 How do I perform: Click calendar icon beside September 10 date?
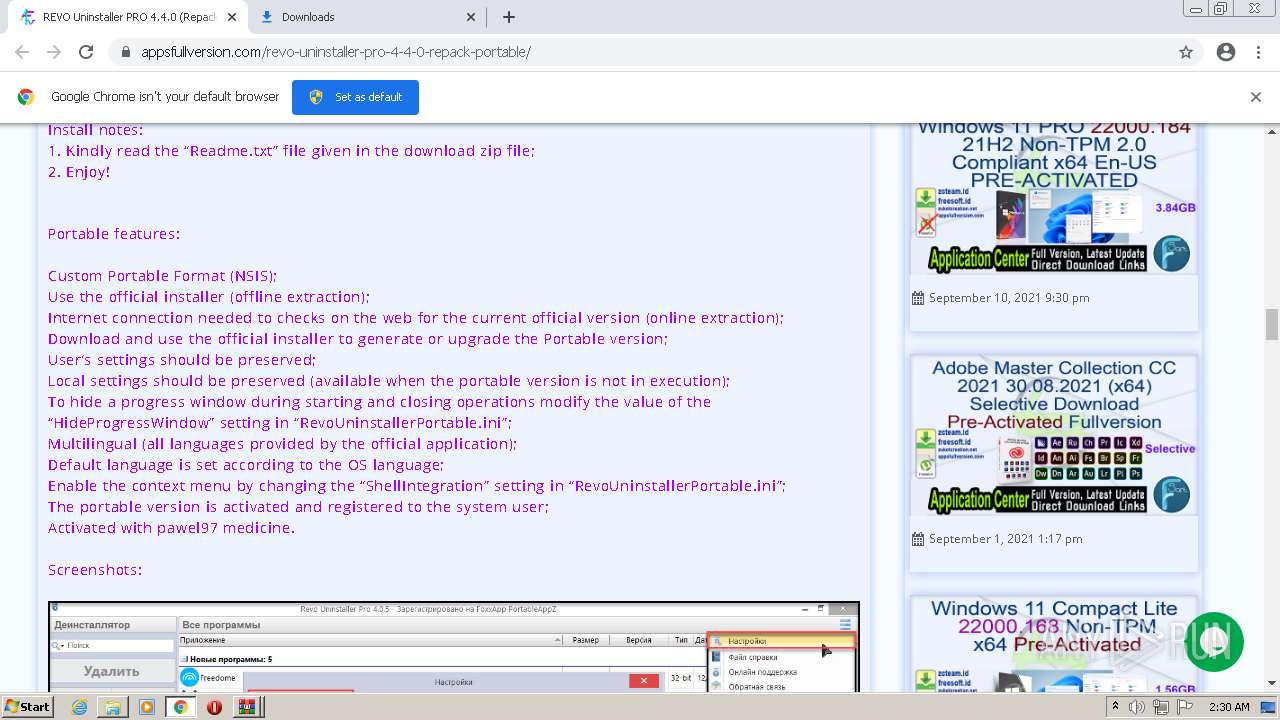(918, 298)
